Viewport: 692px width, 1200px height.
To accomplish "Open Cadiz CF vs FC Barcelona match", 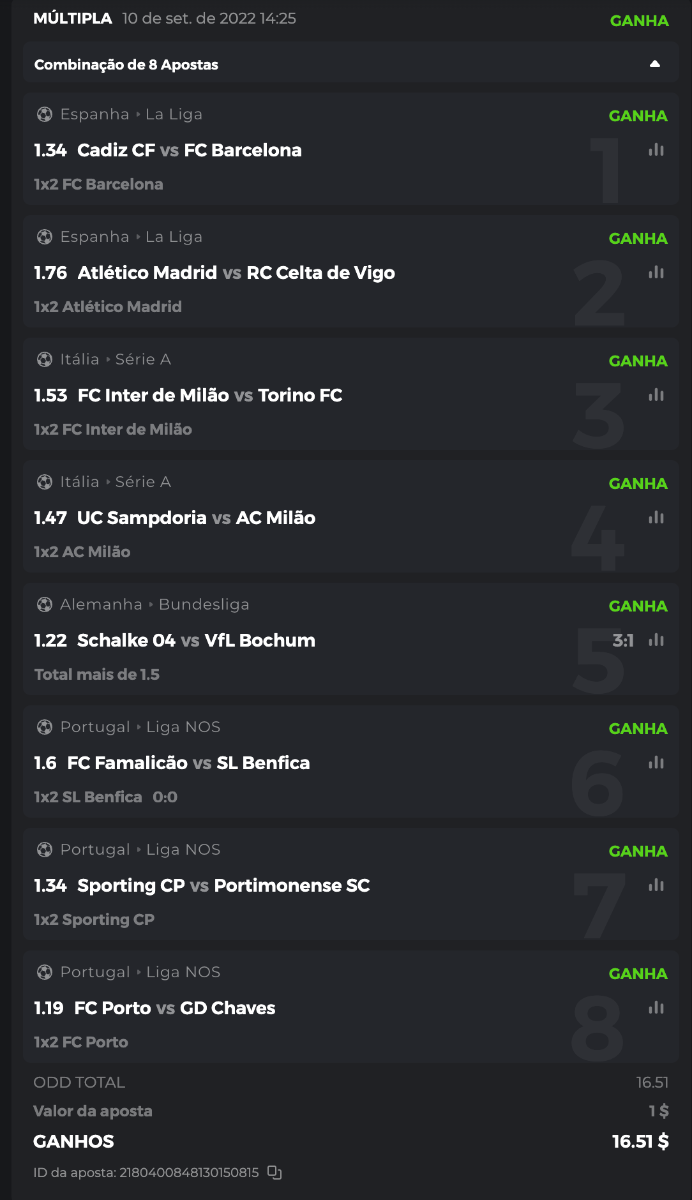I will tap(189, 150).
